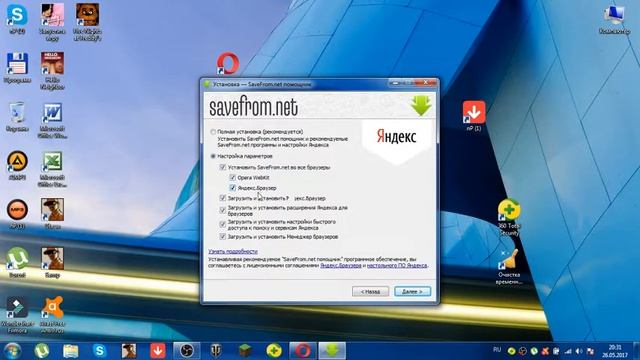Open the red download arrow desktop shortcut
Screen dimensions: 640x360
[474, 116]
